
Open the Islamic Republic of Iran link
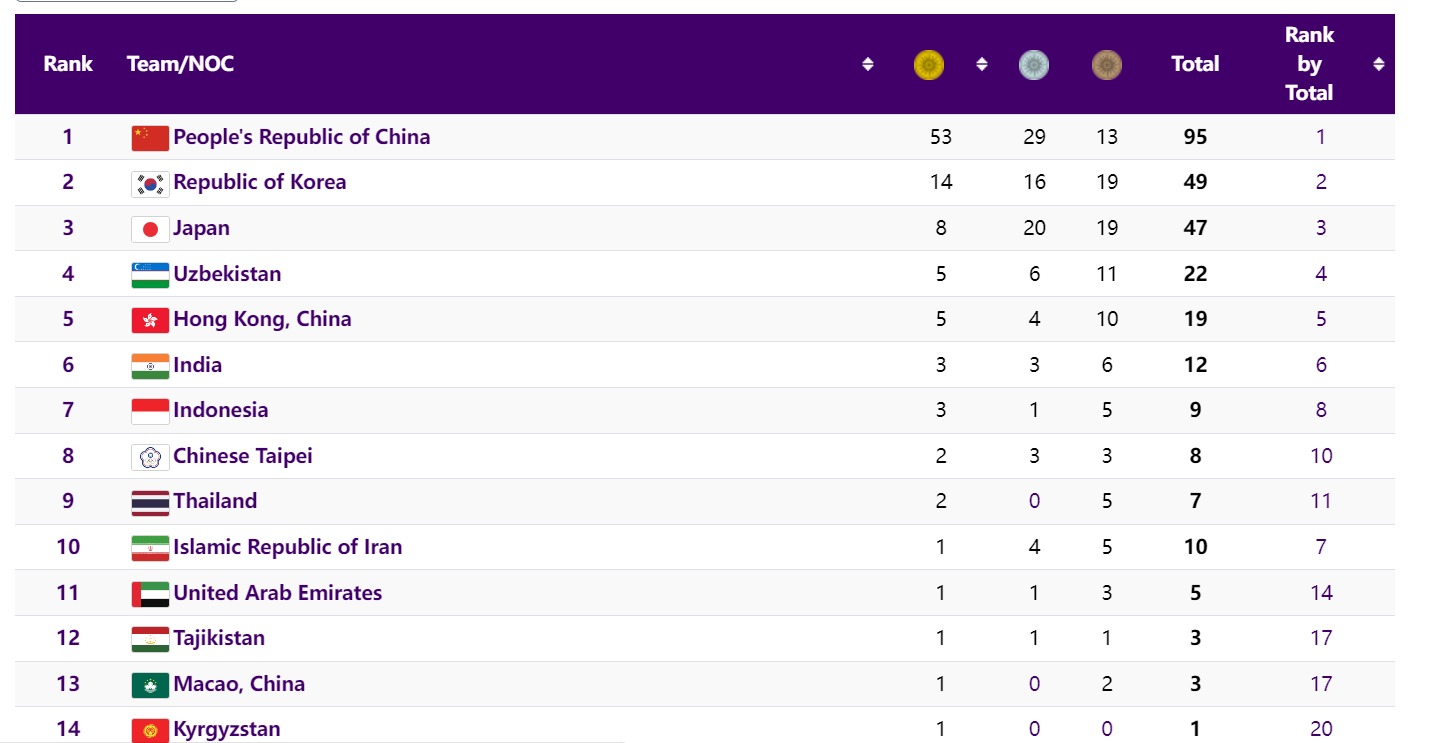287,547
